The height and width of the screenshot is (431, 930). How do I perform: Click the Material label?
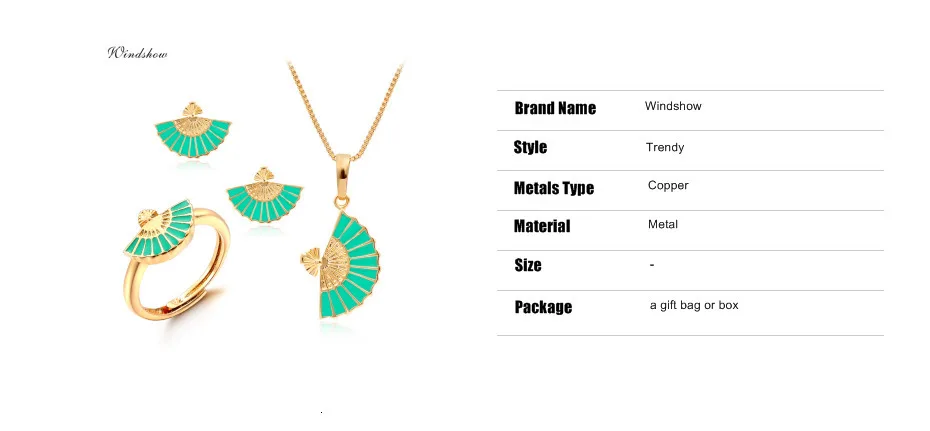point(542,226)
